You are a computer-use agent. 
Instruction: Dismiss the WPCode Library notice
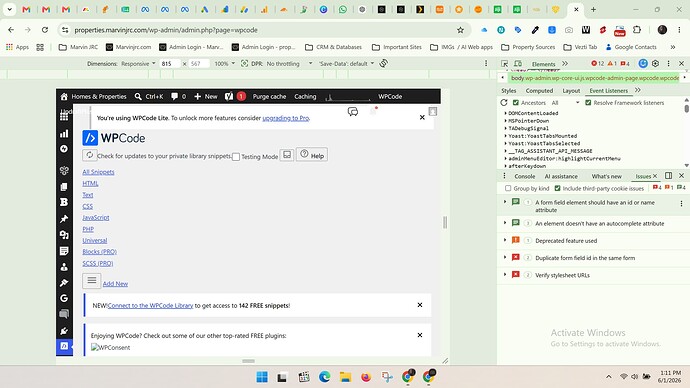coord(420,305)
